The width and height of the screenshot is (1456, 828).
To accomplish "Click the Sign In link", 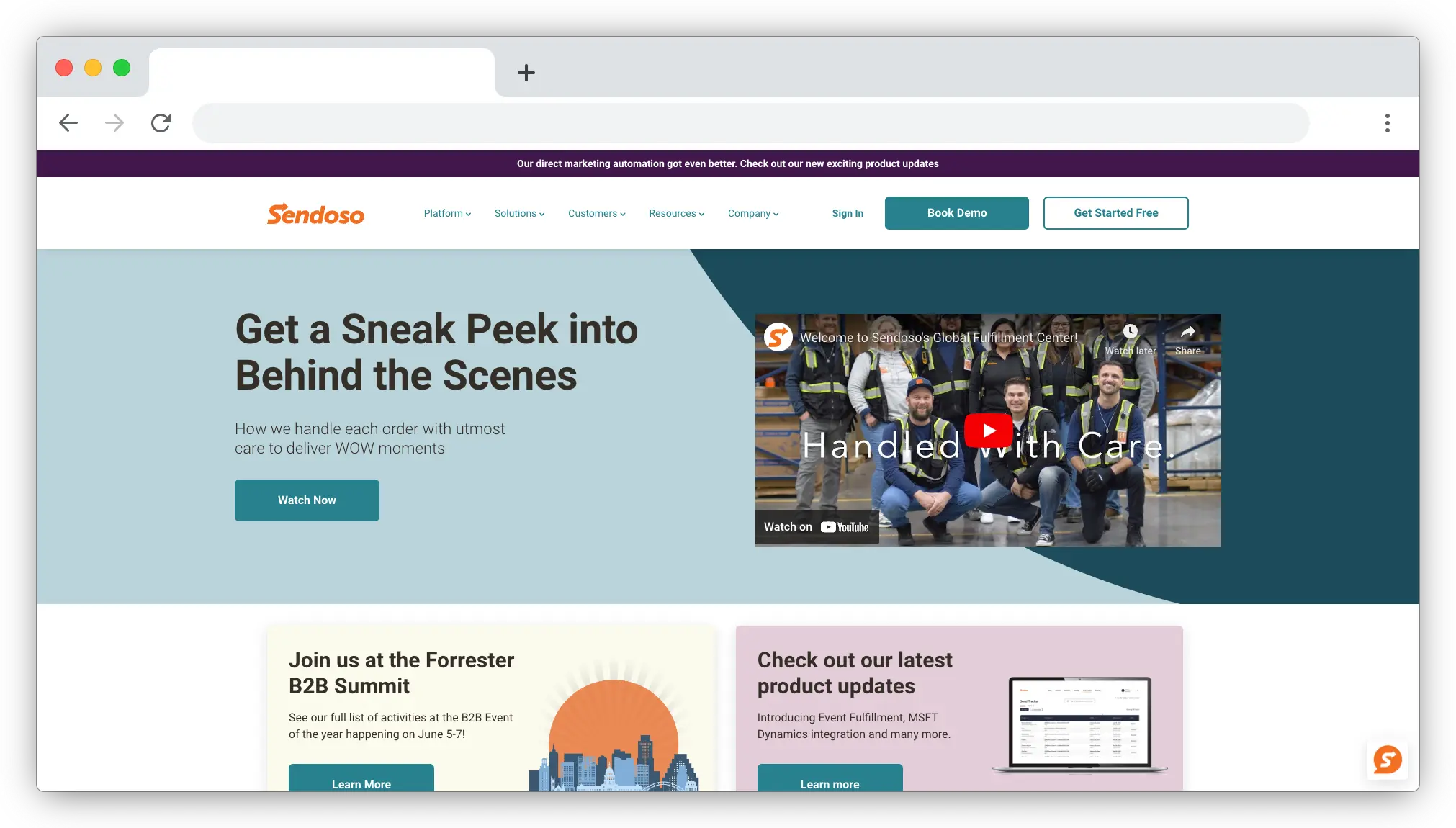I will tap(848, 214).
